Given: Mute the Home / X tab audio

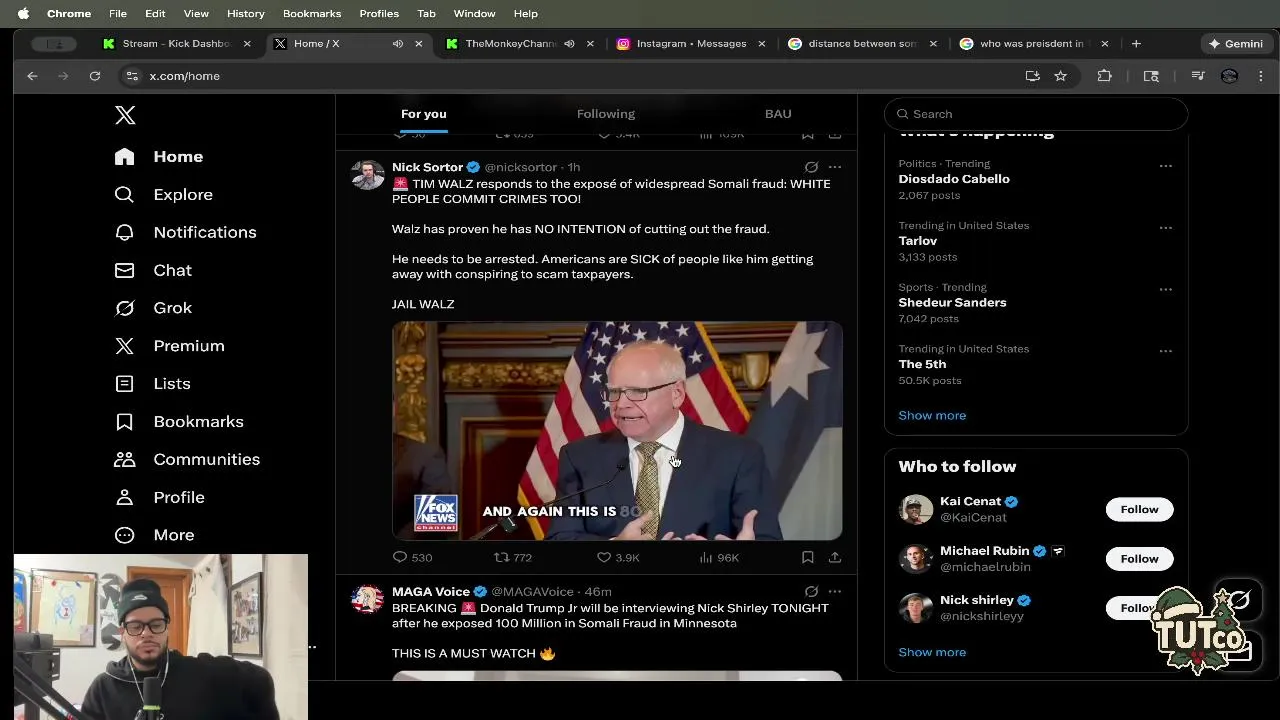Looking at the screenshot, I should coord(398,44).
